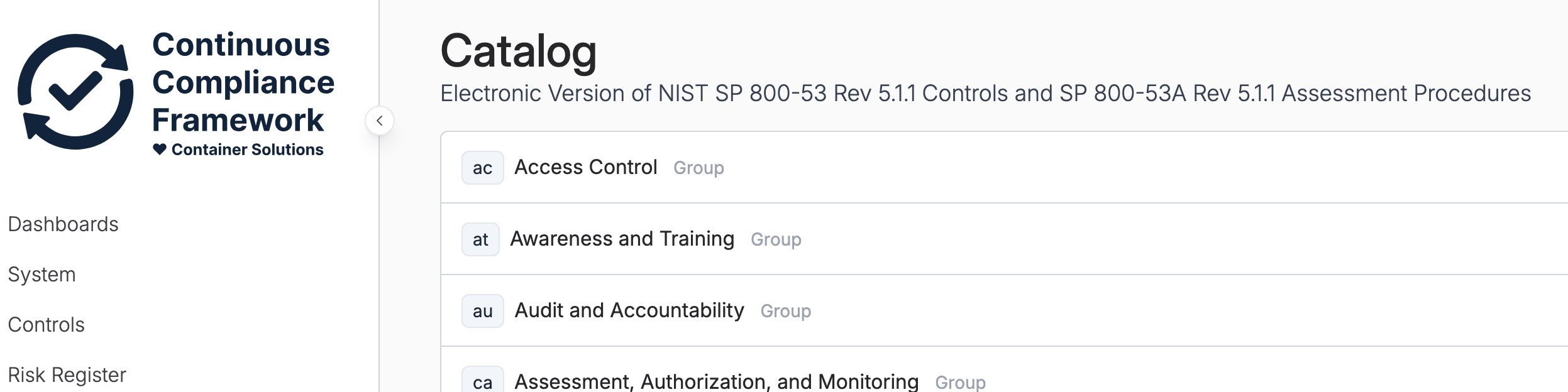Click the heart icon beside Container Solutions
The height and width of the screenshot is (392, 1568).
[x=160, y=150]
